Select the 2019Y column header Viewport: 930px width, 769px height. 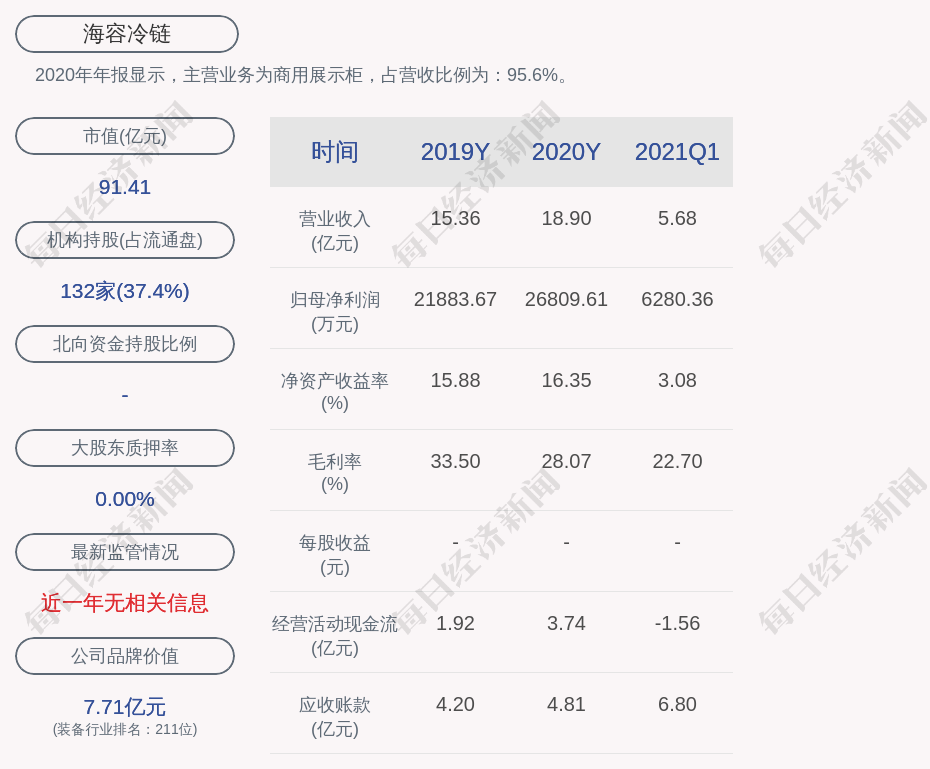455,152
